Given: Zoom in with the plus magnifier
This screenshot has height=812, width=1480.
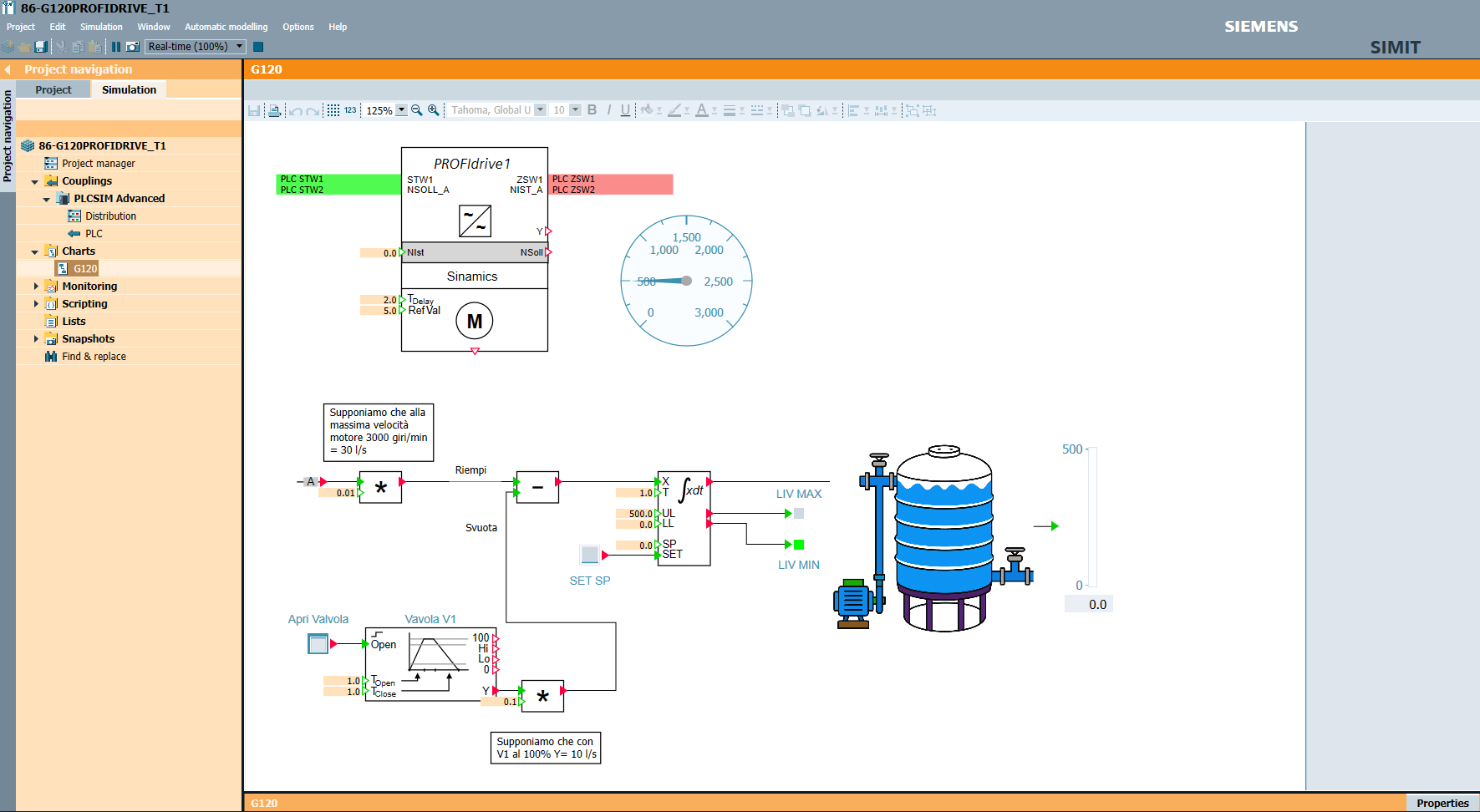Looking at the screenshot, I should [433, 110].
